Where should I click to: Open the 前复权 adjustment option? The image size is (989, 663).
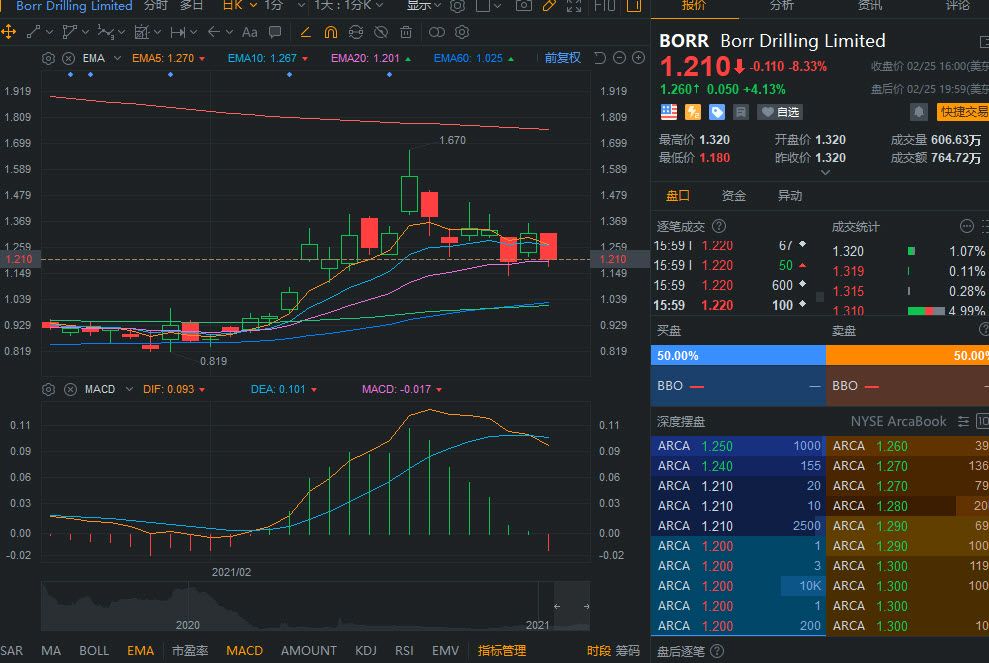click(x=563, y=58)
